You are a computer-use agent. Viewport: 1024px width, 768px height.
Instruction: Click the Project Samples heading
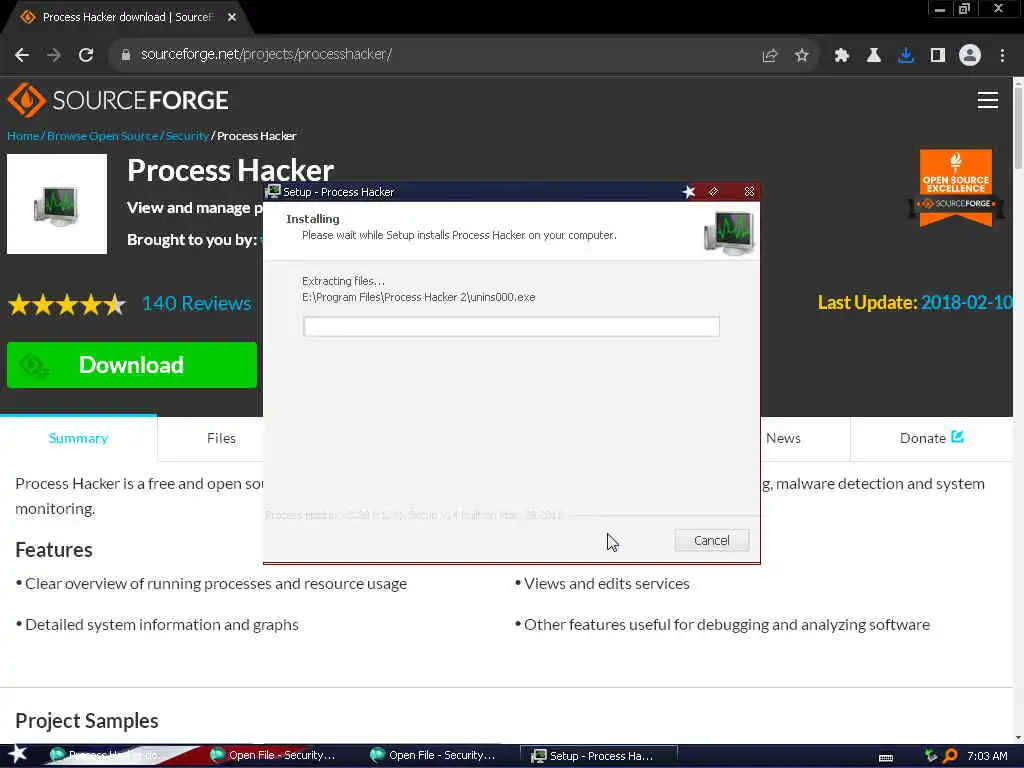click(x=87, y=721)
